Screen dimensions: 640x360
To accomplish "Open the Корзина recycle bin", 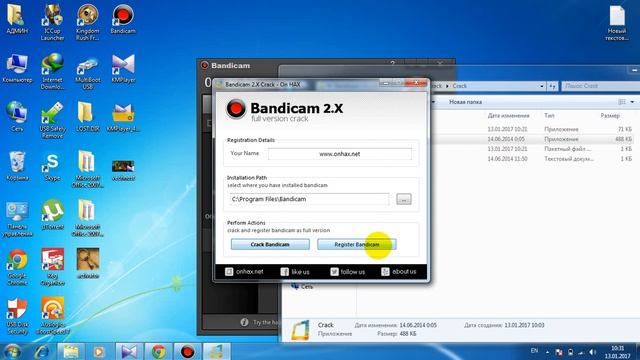I will [x=17, y=166].
